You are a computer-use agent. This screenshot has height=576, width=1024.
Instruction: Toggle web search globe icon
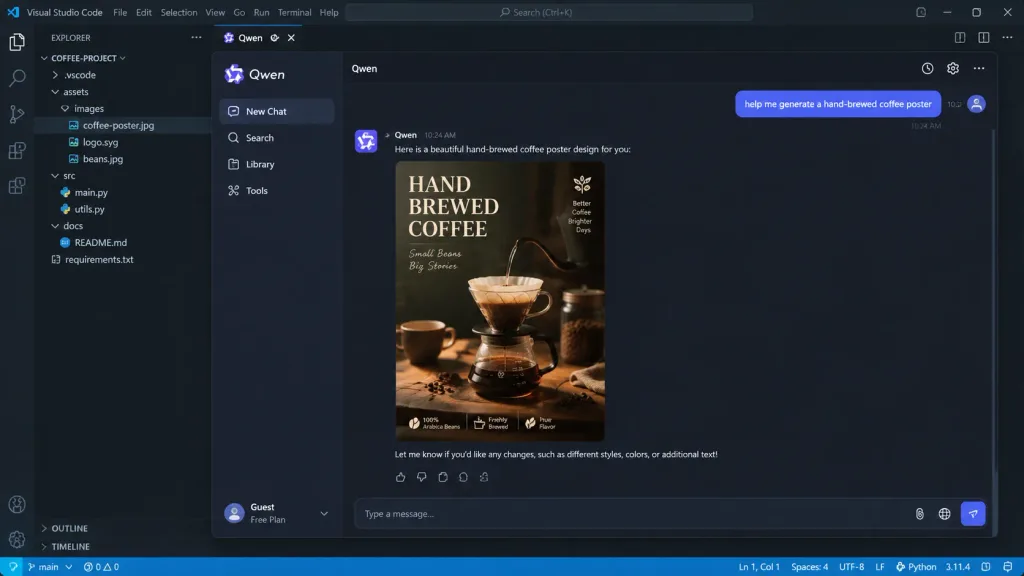pyautogui.click(x=944, y=514)
